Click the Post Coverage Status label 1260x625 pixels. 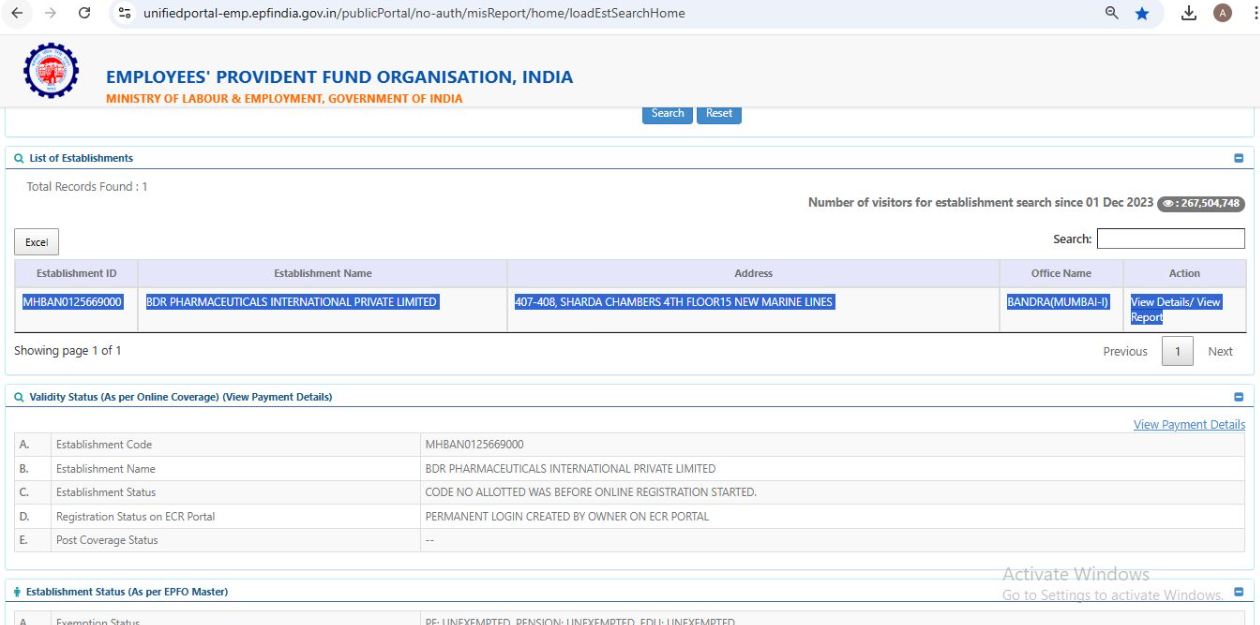pos(107,540)
